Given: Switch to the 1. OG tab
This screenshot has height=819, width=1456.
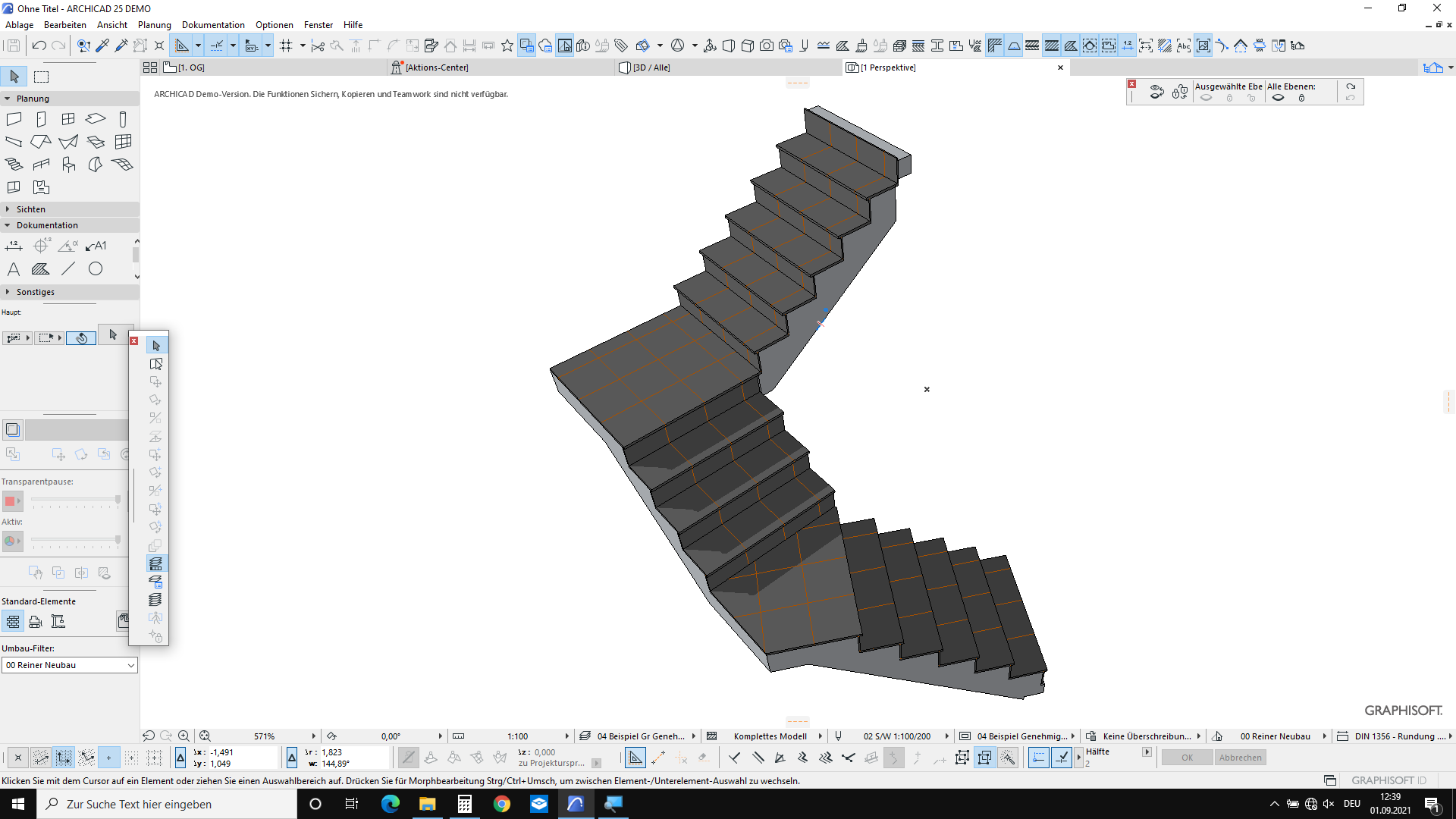Looking at the screenshot, I should click(x=191, y=67).
